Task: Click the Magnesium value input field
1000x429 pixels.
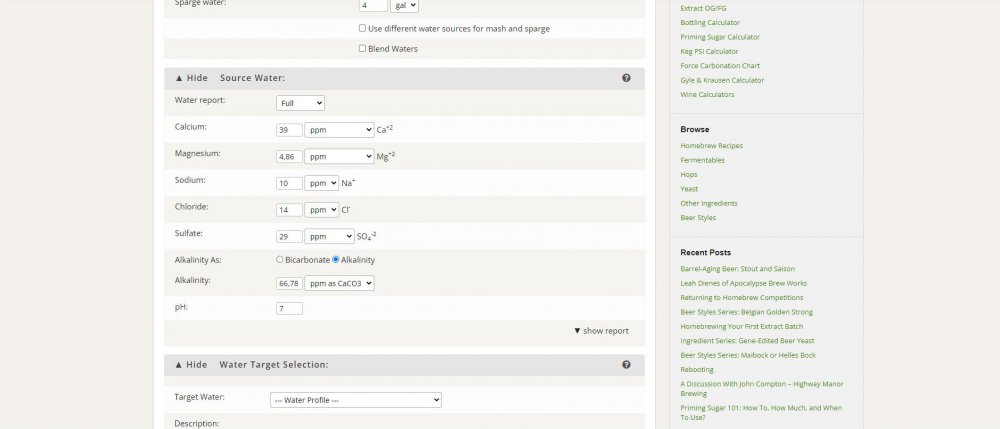Action: [289, 157]
